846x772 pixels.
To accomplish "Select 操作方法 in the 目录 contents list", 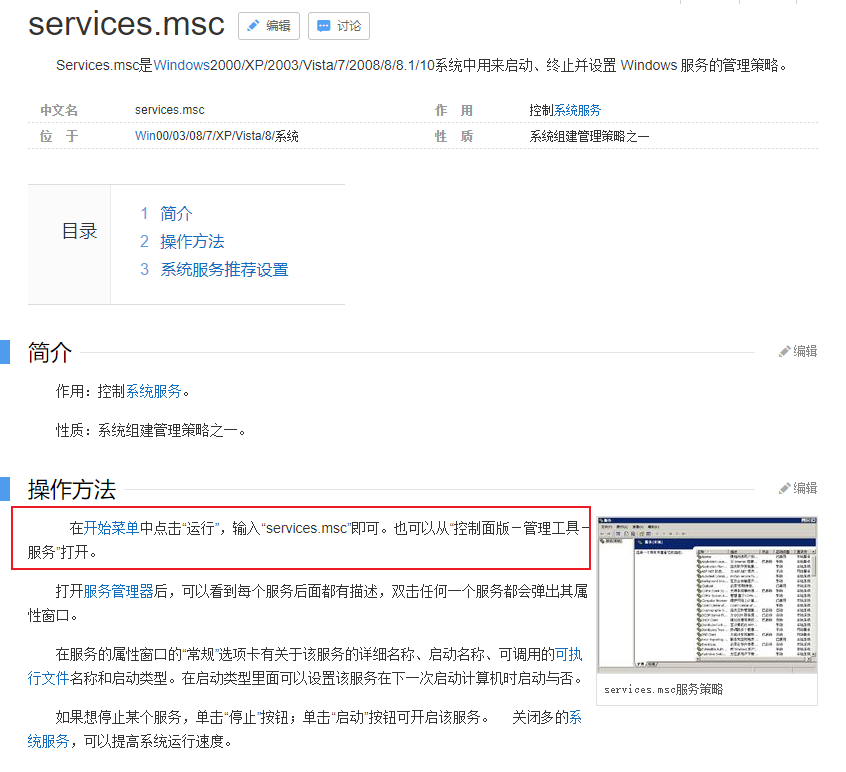I will click(193, 242).
